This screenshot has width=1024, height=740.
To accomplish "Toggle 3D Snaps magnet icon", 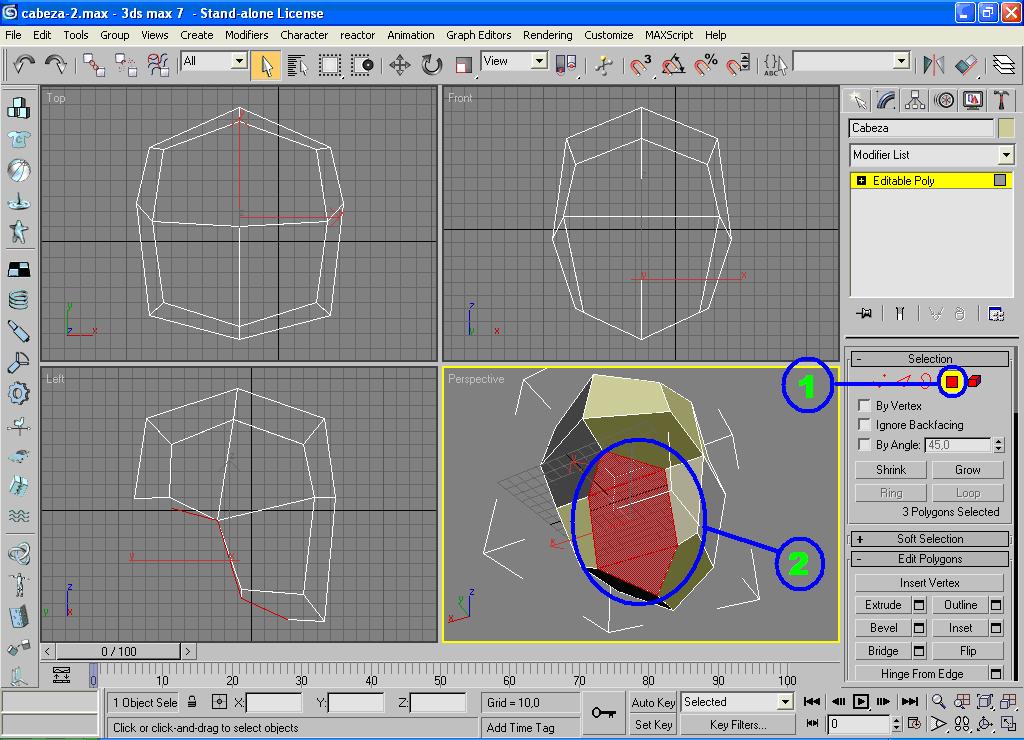I will [x=641, y=65].
